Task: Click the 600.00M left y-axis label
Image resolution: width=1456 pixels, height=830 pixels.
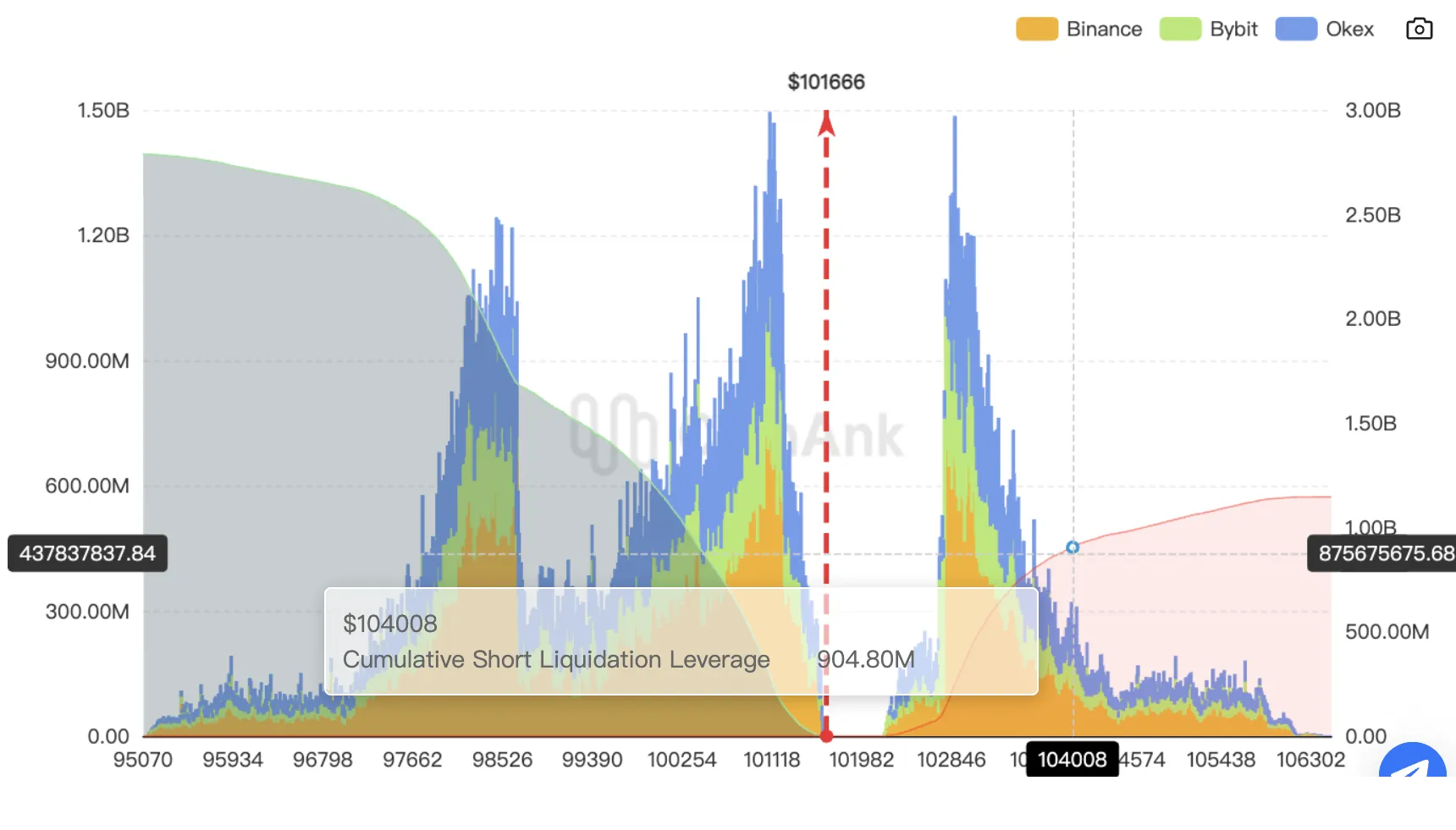Action: (87, 486)
